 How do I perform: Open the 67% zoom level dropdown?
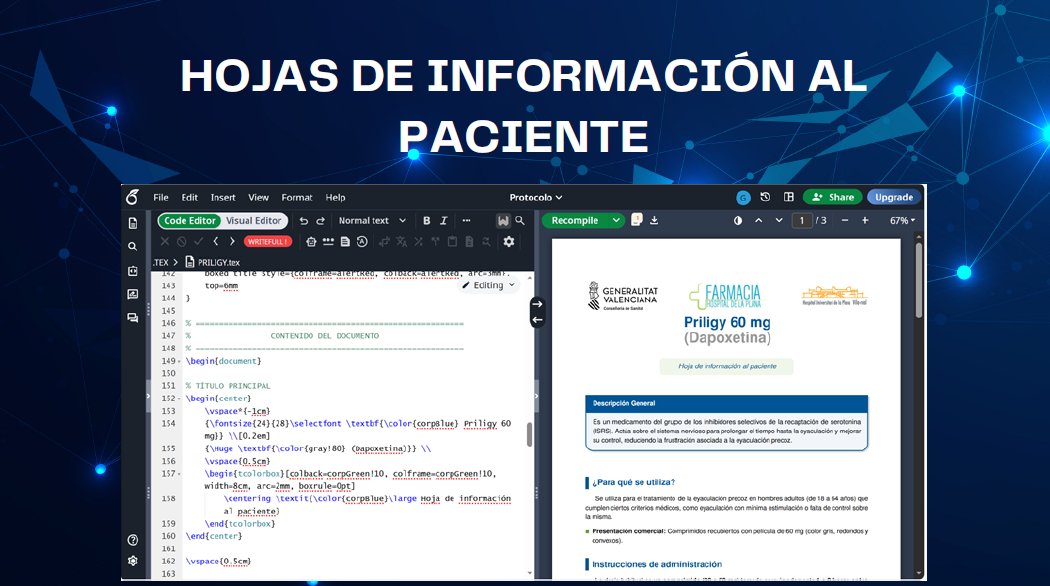[902, 220]
